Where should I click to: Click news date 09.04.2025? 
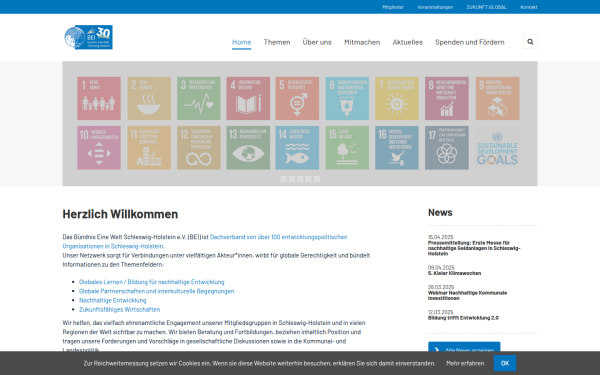(x=441, y=267)
